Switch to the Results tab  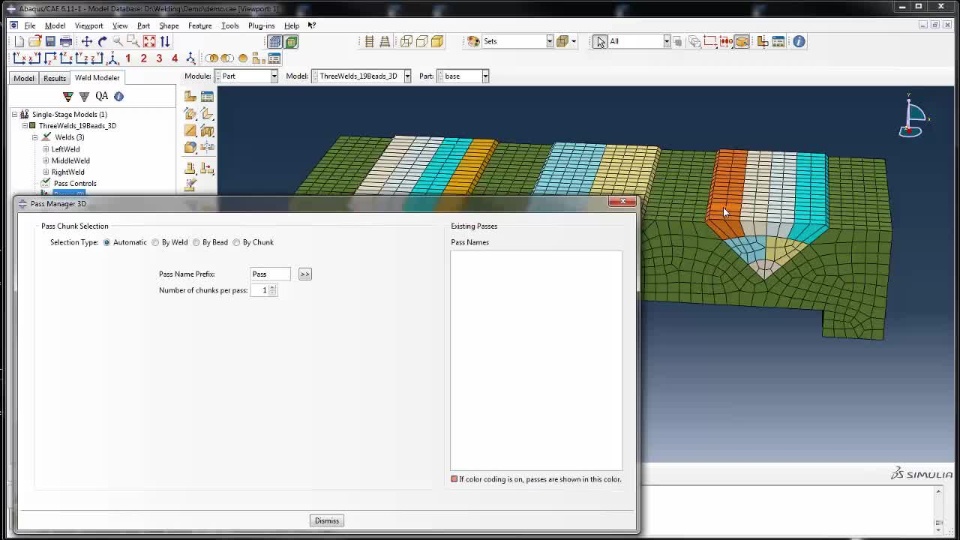[x=54, y=78]
